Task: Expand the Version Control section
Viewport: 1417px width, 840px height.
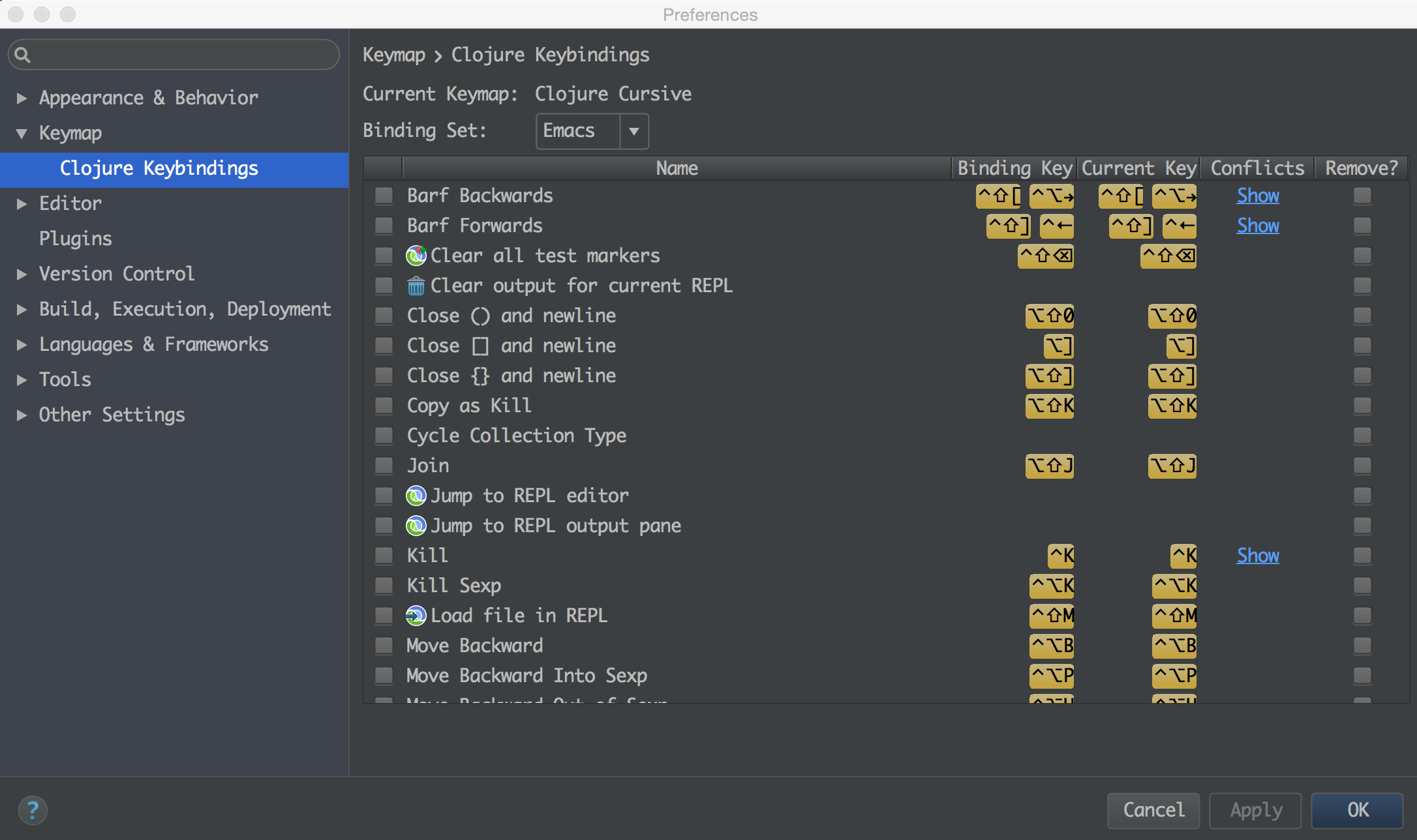Action: coord(22,274)
